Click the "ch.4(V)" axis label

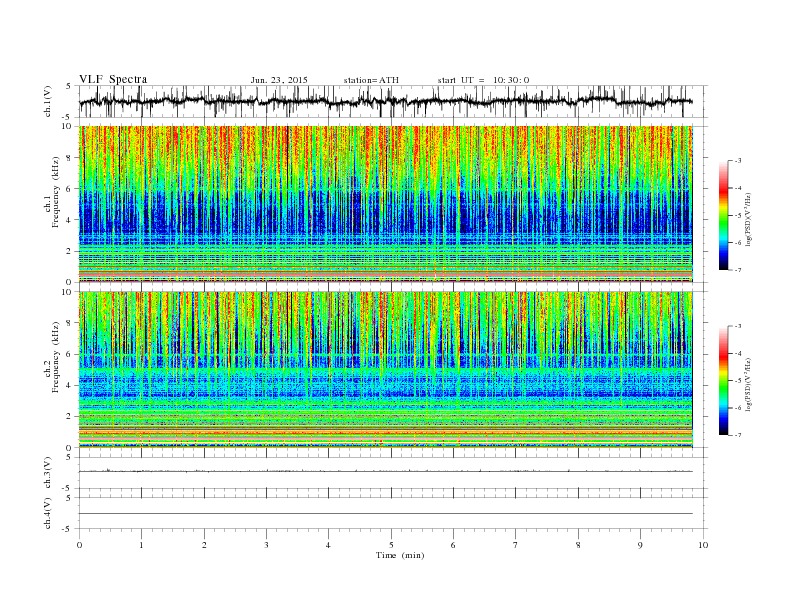pyautogui.click(x=48, y=513)
